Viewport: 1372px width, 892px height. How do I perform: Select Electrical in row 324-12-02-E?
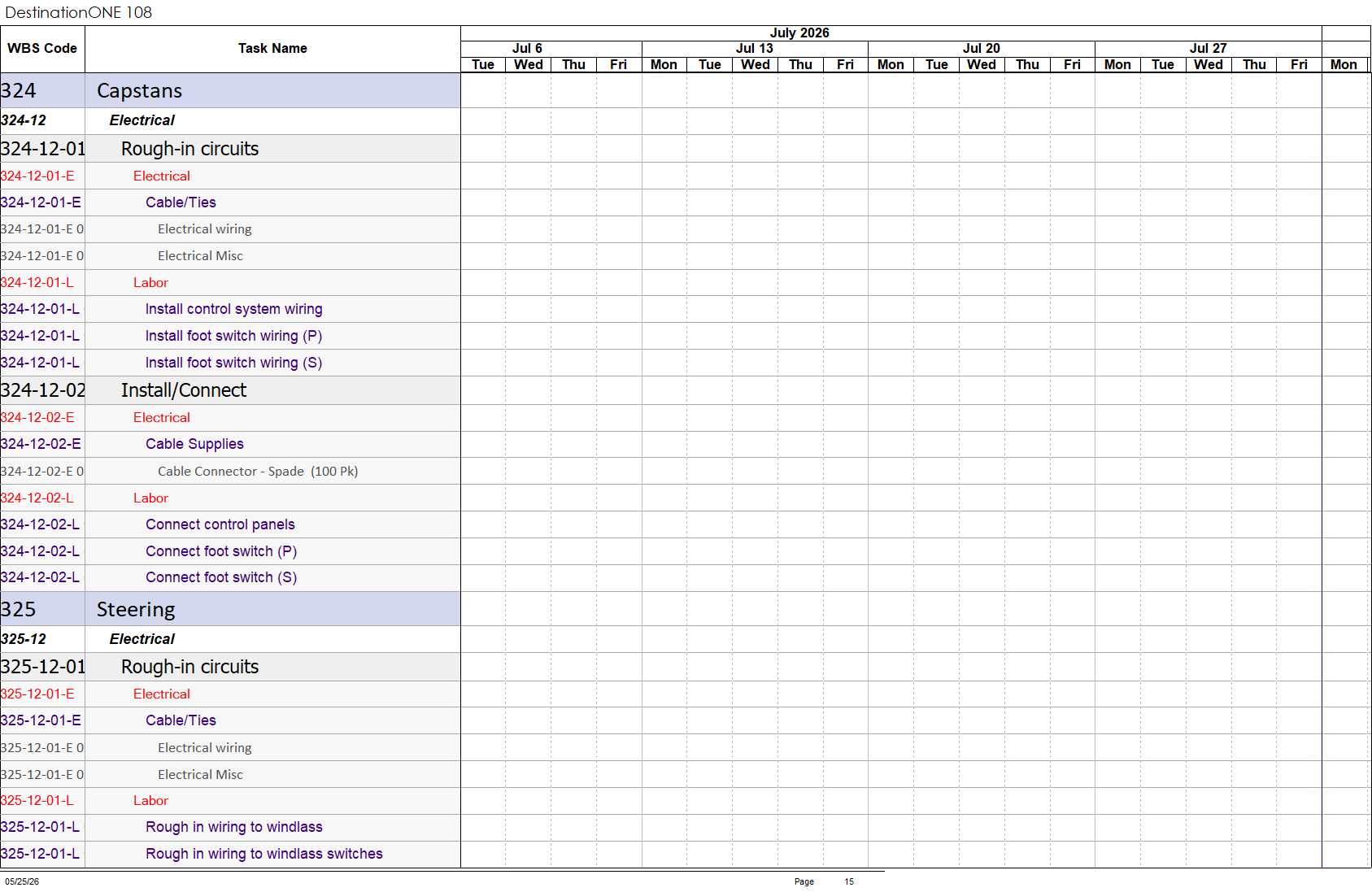[162, 417]
